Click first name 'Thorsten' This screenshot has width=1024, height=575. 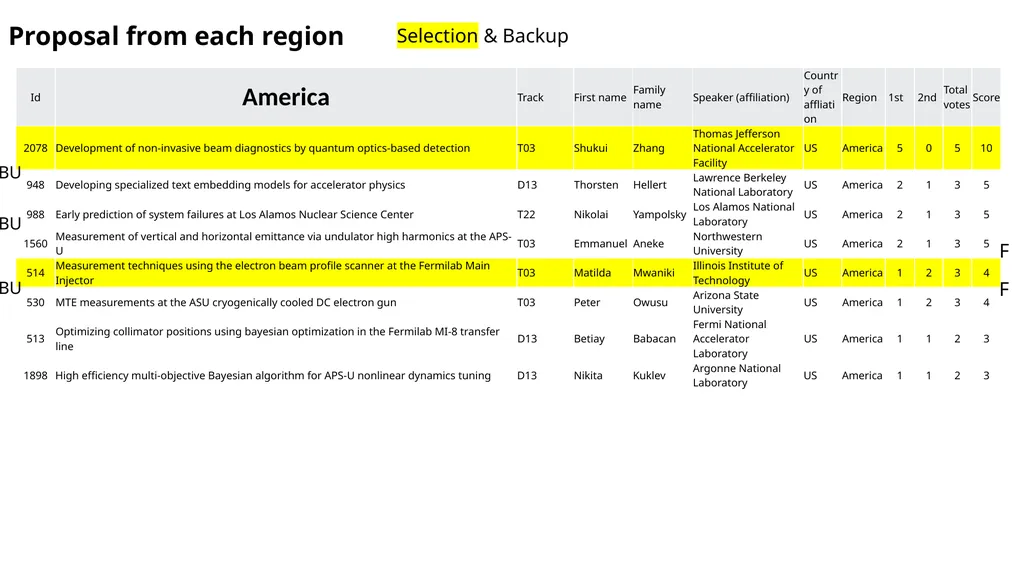point(596,185)
